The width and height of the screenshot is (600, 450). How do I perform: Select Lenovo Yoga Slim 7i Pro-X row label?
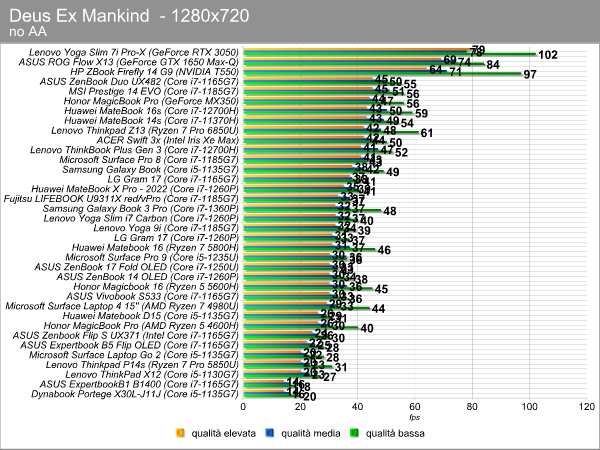[134, 52]
